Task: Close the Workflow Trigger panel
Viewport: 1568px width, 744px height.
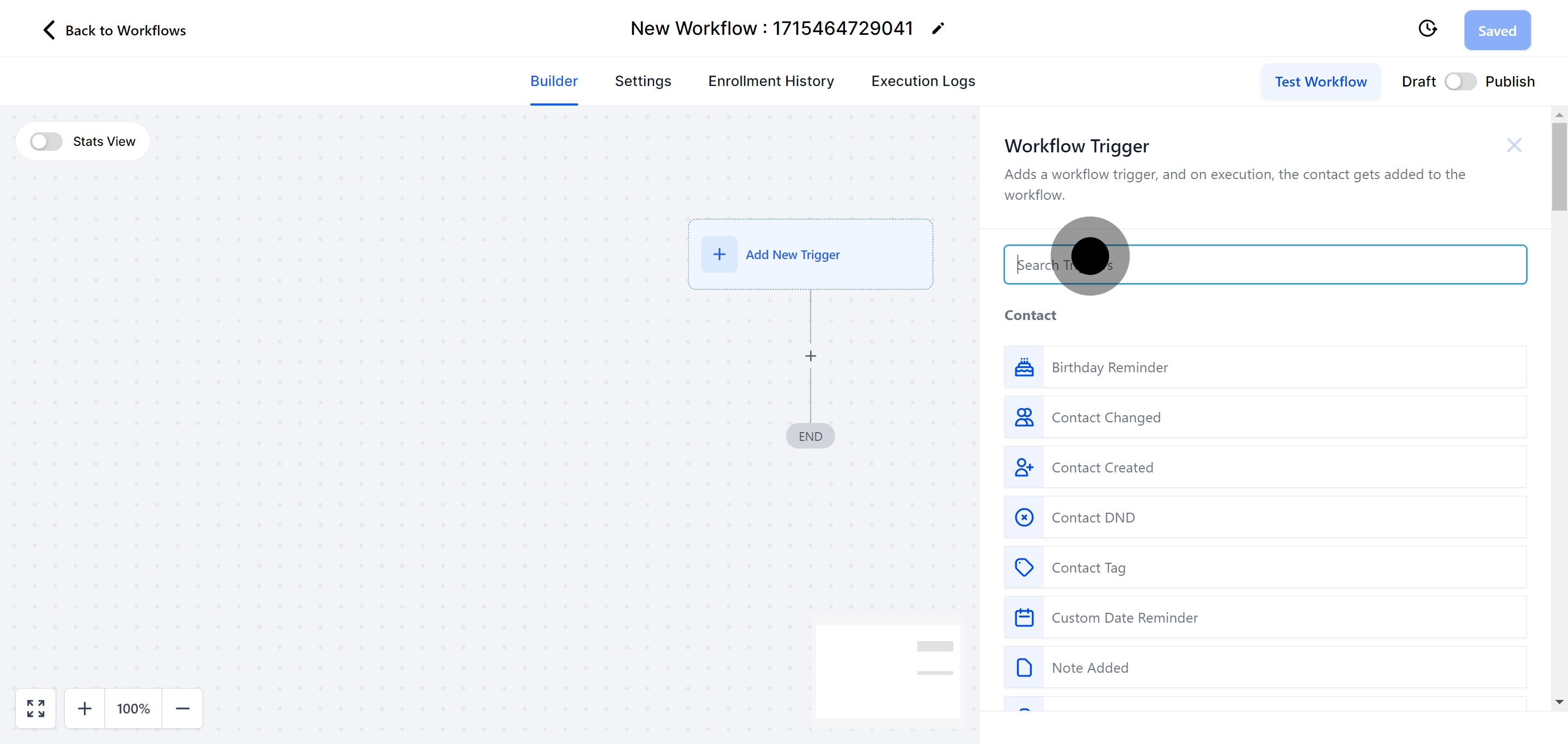Action: [1514, 145]
